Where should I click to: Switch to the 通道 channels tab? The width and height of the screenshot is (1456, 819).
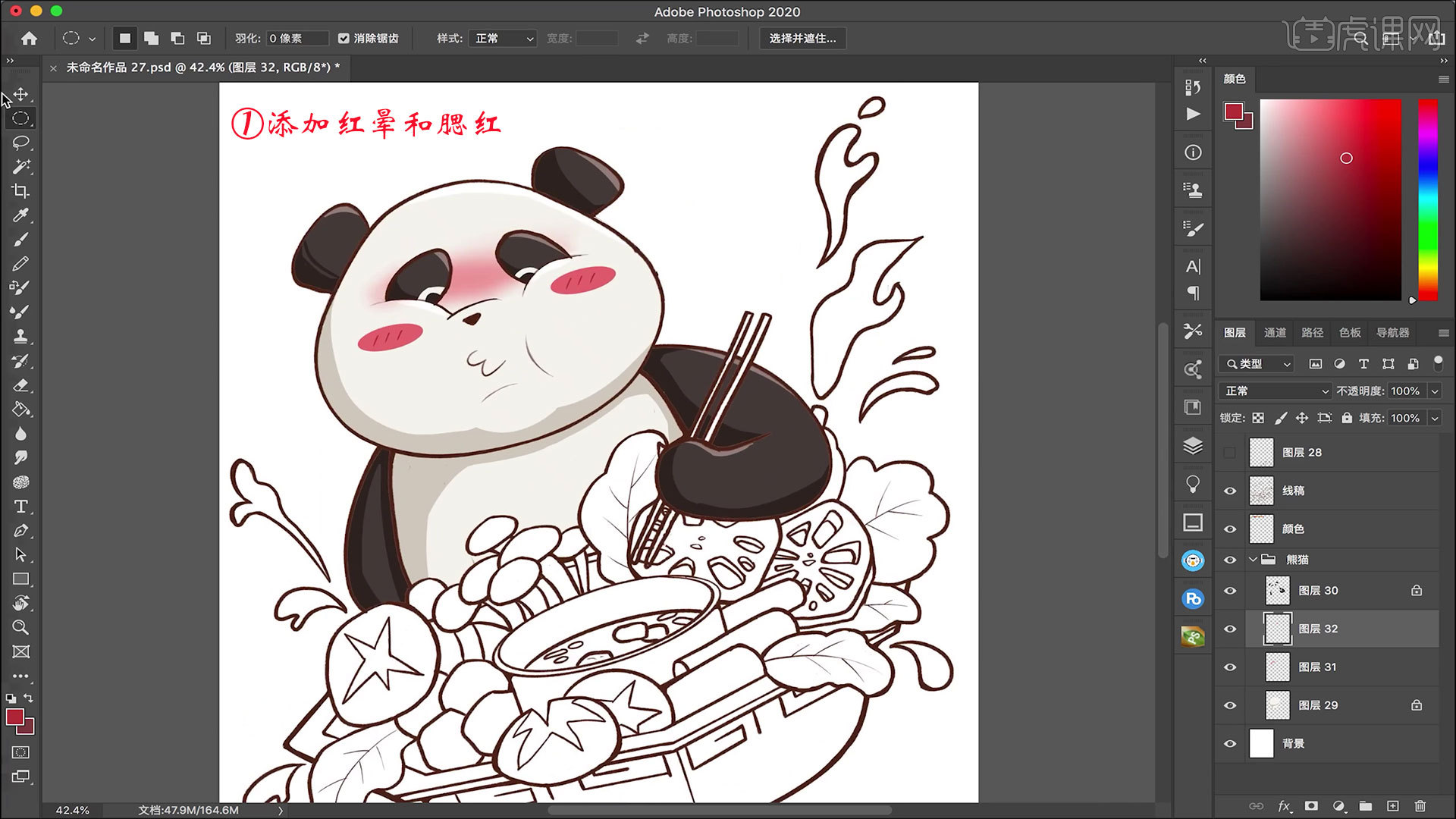coord(1274,332)
